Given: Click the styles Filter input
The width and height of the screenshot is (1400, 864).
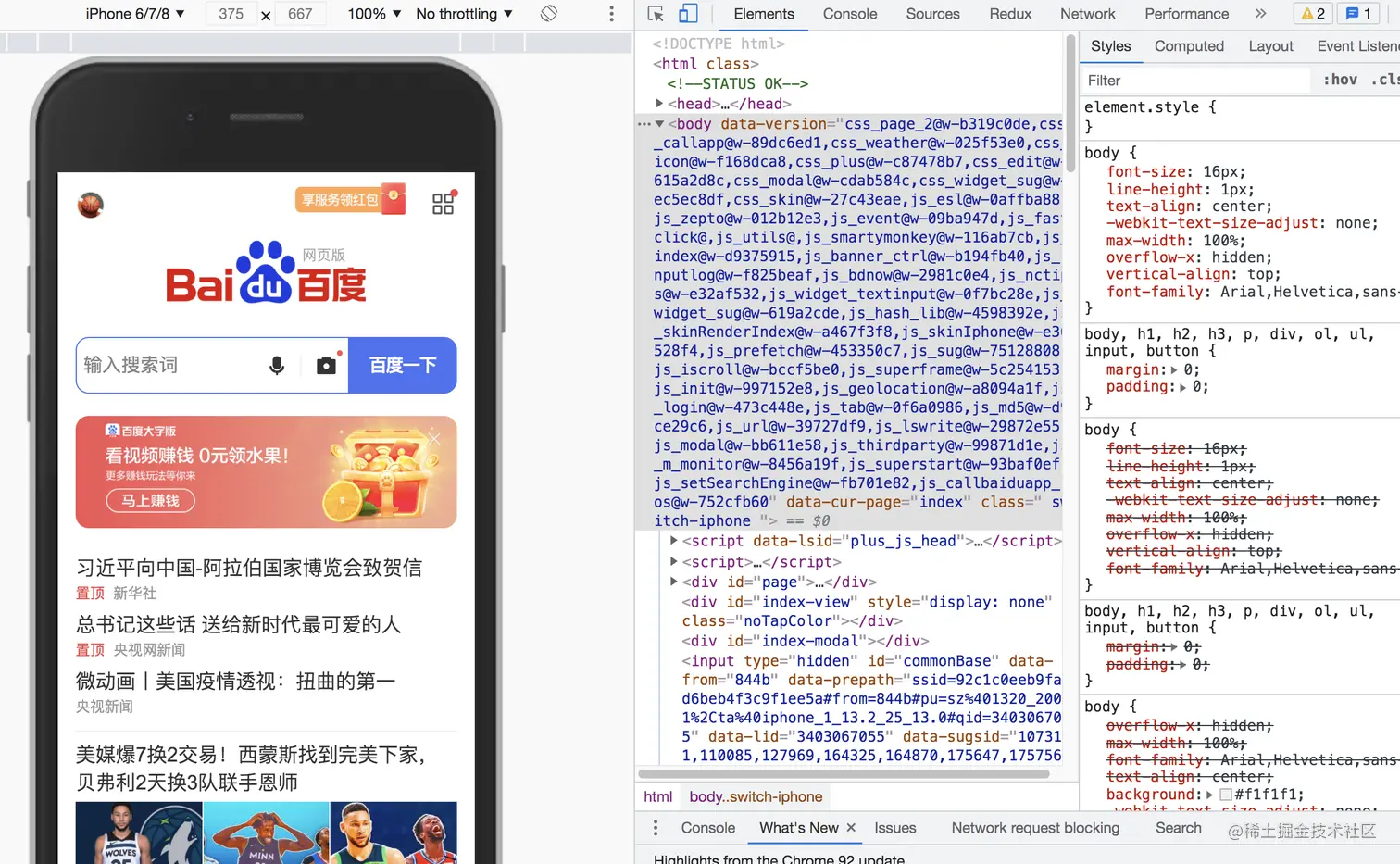Looking at the screenshot, I should (x=1196, y=81).
